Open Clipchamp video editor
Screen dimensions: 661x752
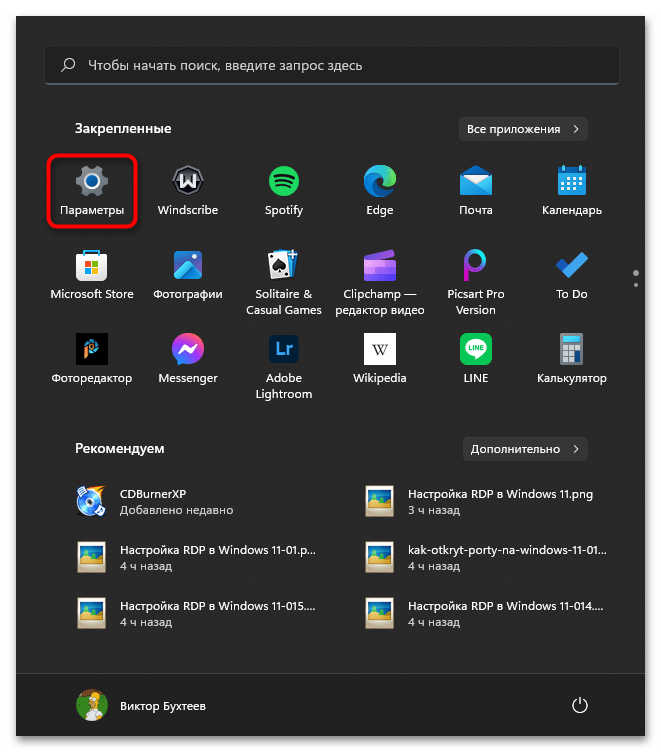click(379, 282)
